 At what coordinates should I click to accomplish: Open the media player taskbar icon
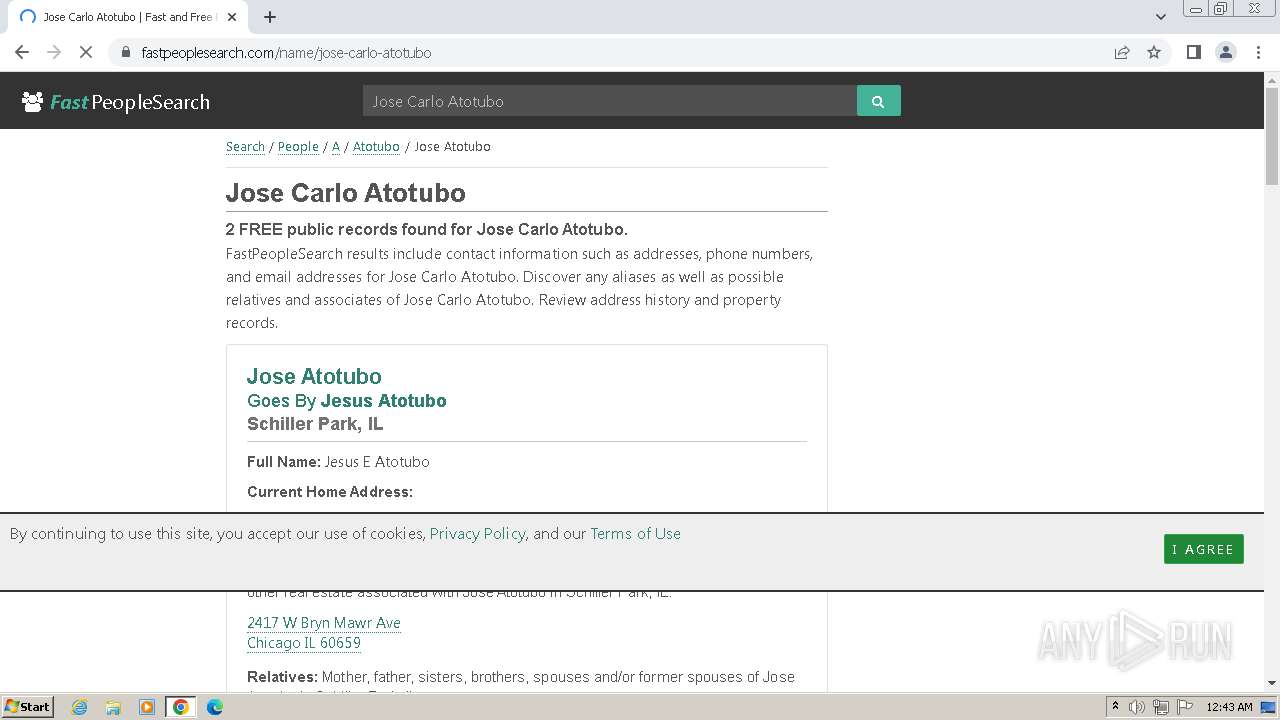pyautogui.click(x=147, y=707)
